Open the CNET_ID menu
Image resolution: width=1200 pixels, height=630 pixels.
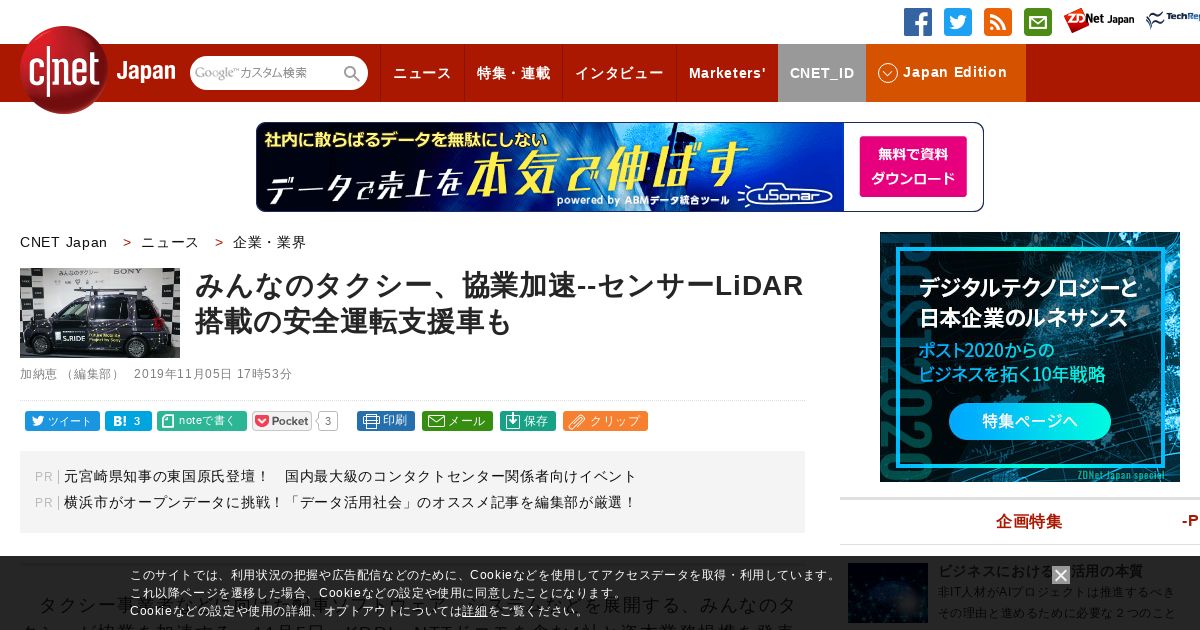(822, 73)
